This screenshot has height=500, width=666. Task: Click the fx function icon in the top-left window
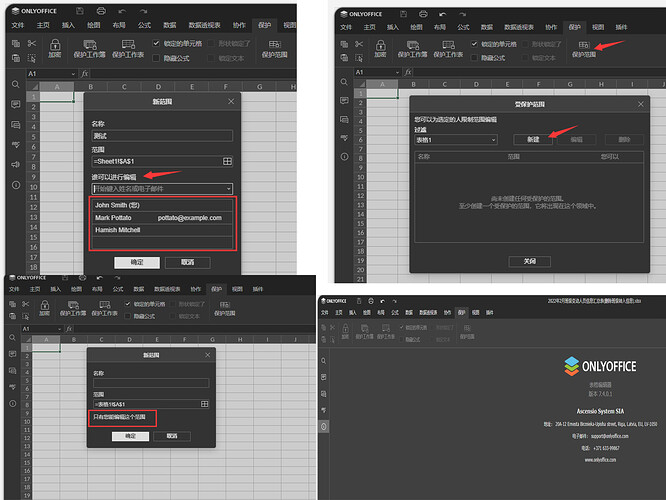(x=85, y=73)
